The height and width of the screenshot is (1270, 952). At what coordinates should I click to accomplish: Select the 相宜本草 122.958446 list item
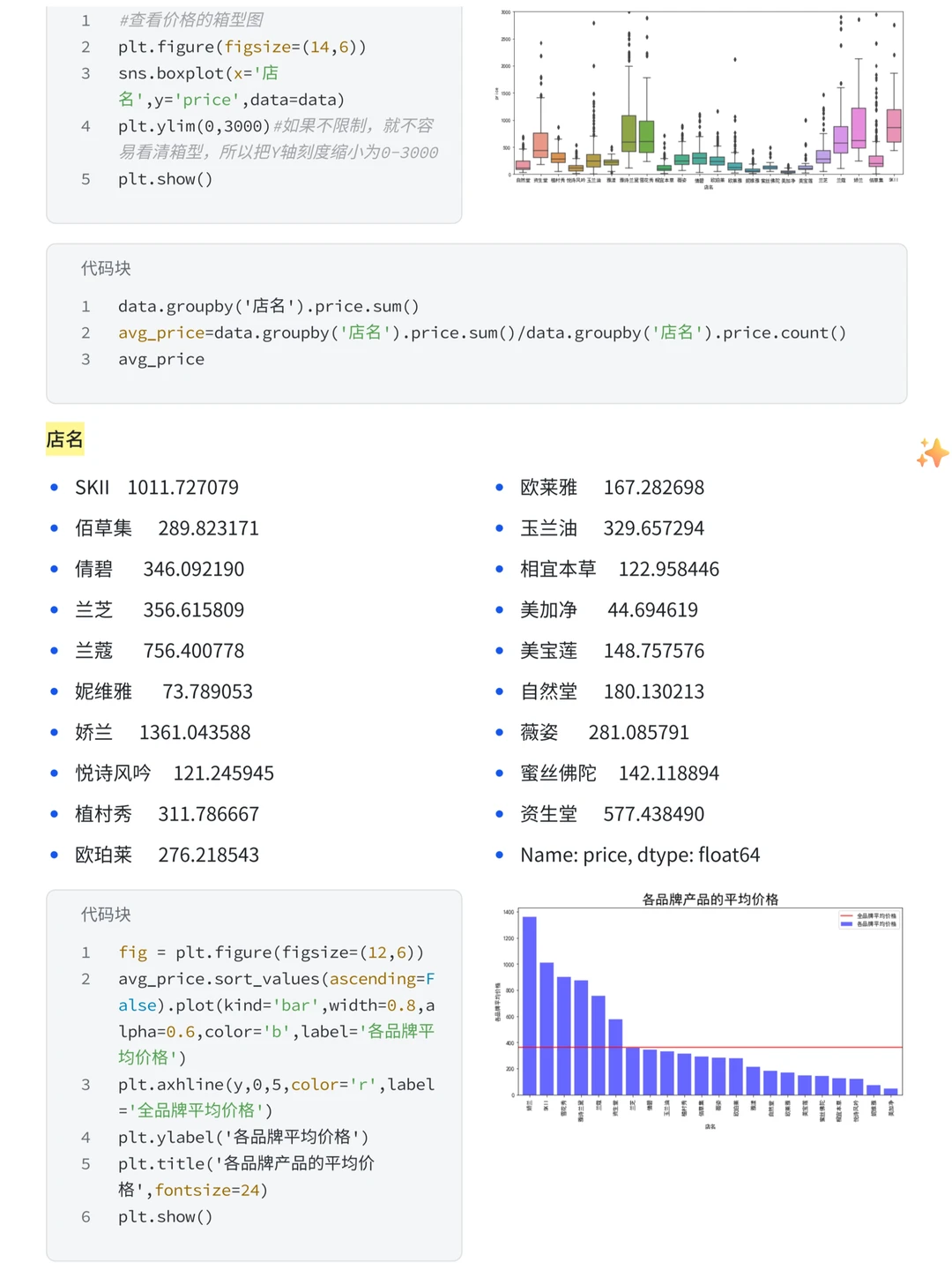620,569
